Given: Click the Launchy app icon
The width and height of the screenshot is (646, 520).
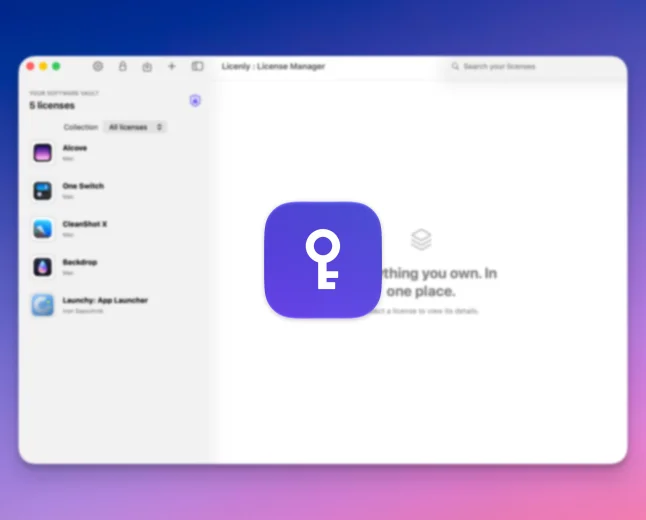Looking at the screenshot, I should pos(42,305).
